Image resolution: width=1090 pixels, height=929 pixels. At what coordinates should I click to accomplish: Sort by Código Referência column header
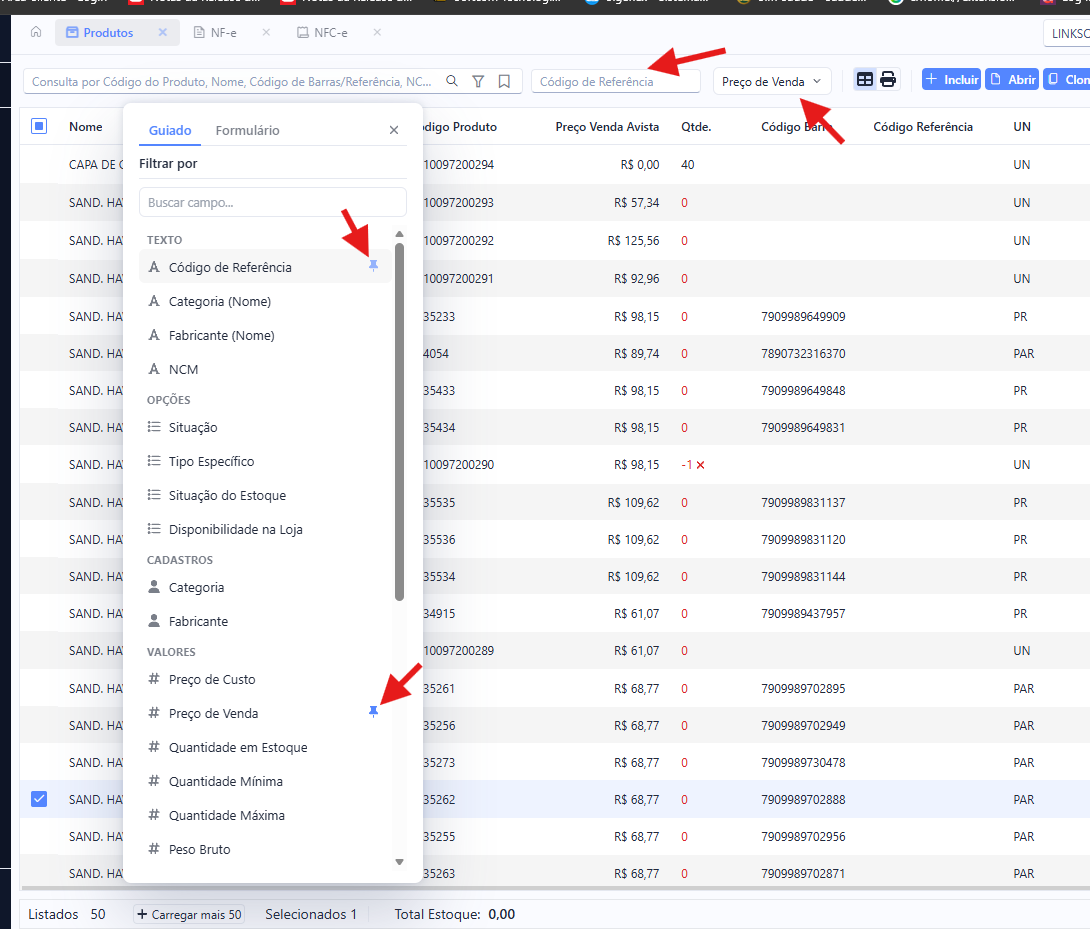coord(922,127)
